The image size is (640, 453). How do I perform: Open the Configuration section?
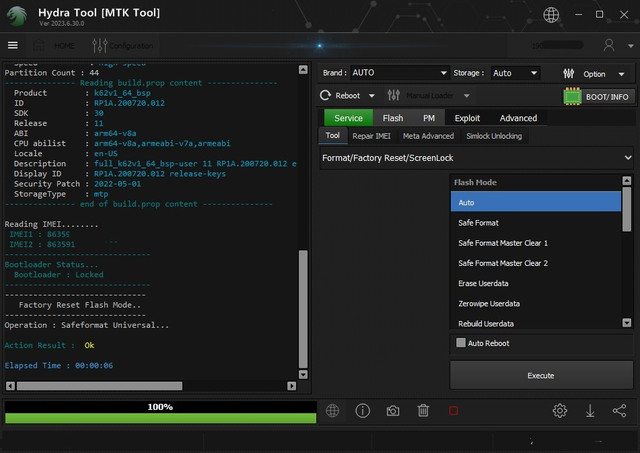point(122,45)
